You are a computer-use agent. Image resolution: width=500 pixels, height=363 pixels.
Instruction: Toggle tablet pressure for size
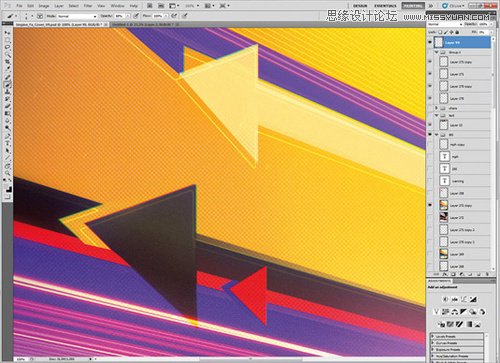[185, 16]
